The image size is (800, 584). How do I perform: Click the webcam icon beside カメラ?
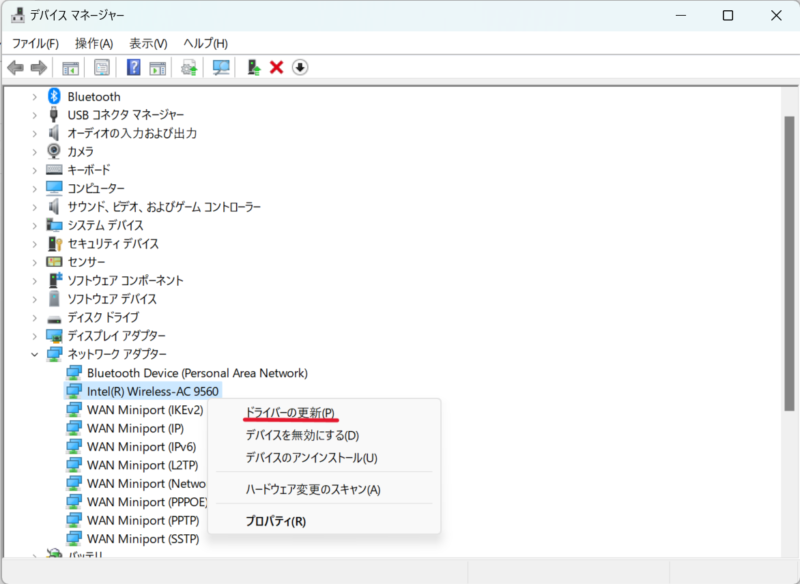(54, 151)
